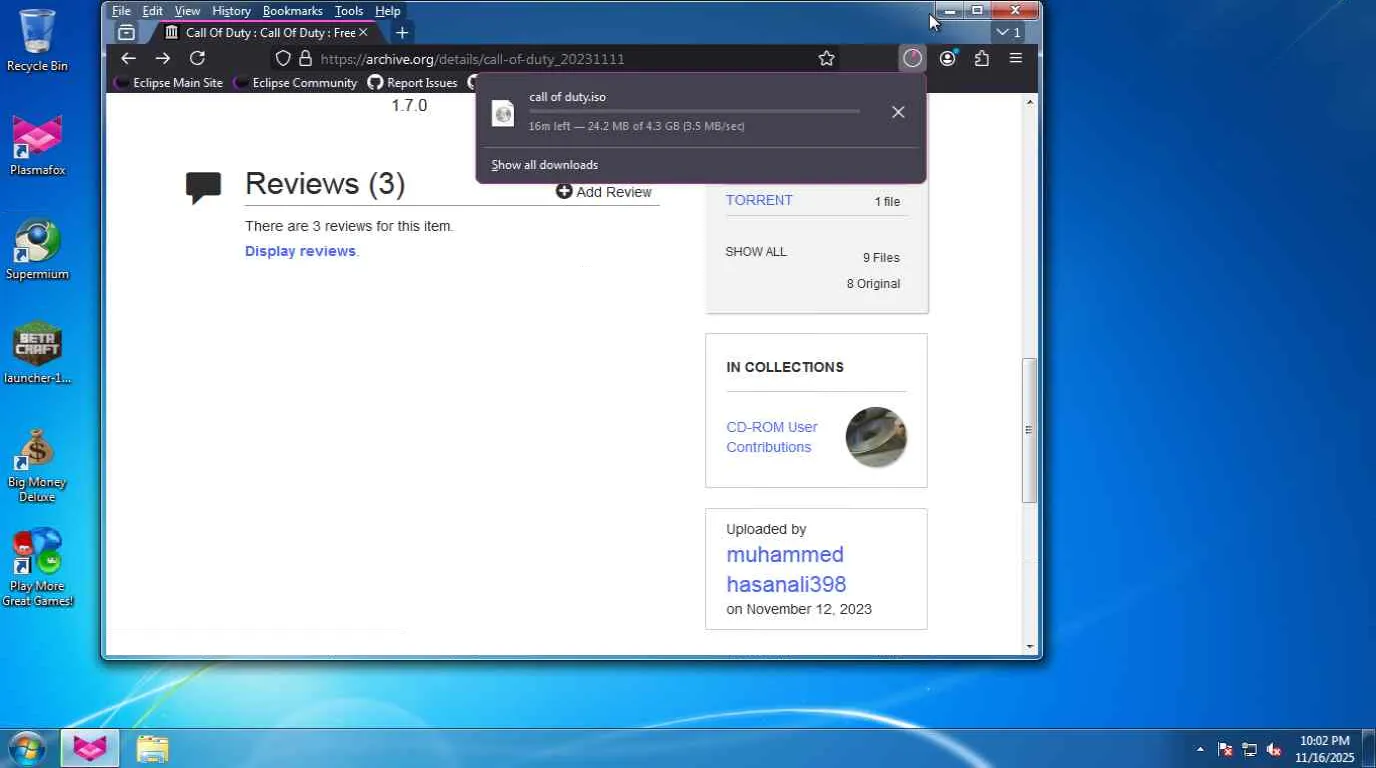Click the scrollbar down arrow
Screen dimensions: 1376x768
(x=1029, y=646)
